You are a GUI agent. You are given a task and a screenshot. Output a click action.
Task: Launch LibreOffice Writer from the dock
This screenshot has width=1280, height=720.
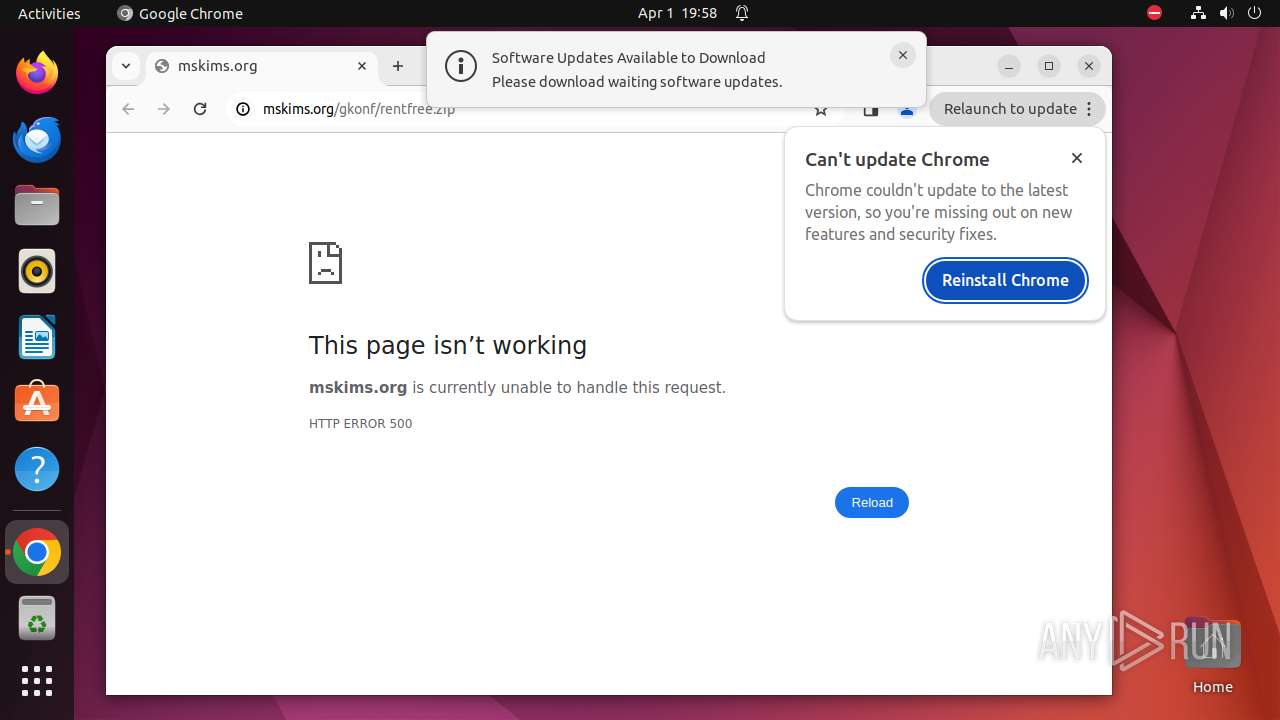(37, 337)
